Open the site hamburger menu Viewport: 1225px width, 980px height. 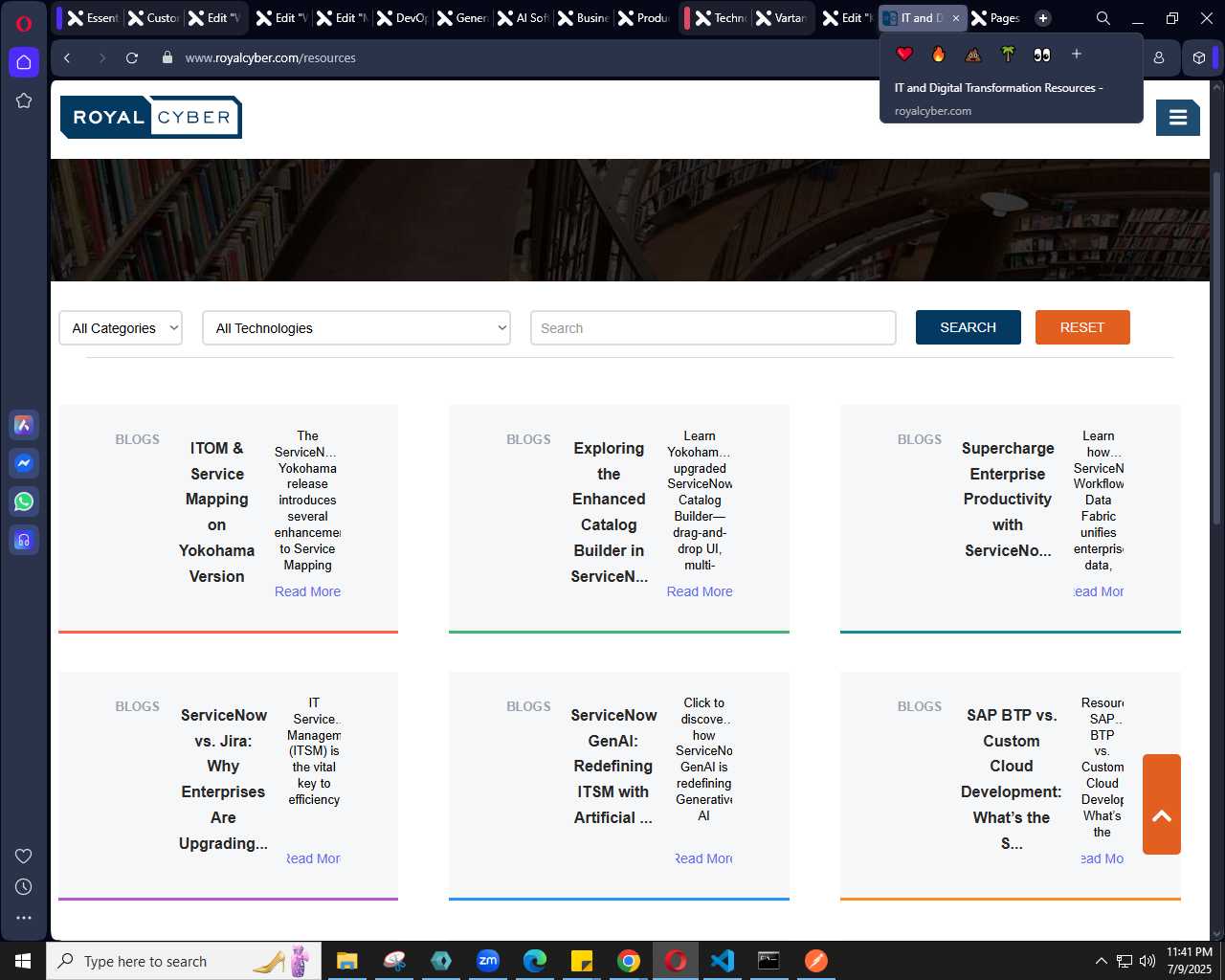pos(1178,118)
